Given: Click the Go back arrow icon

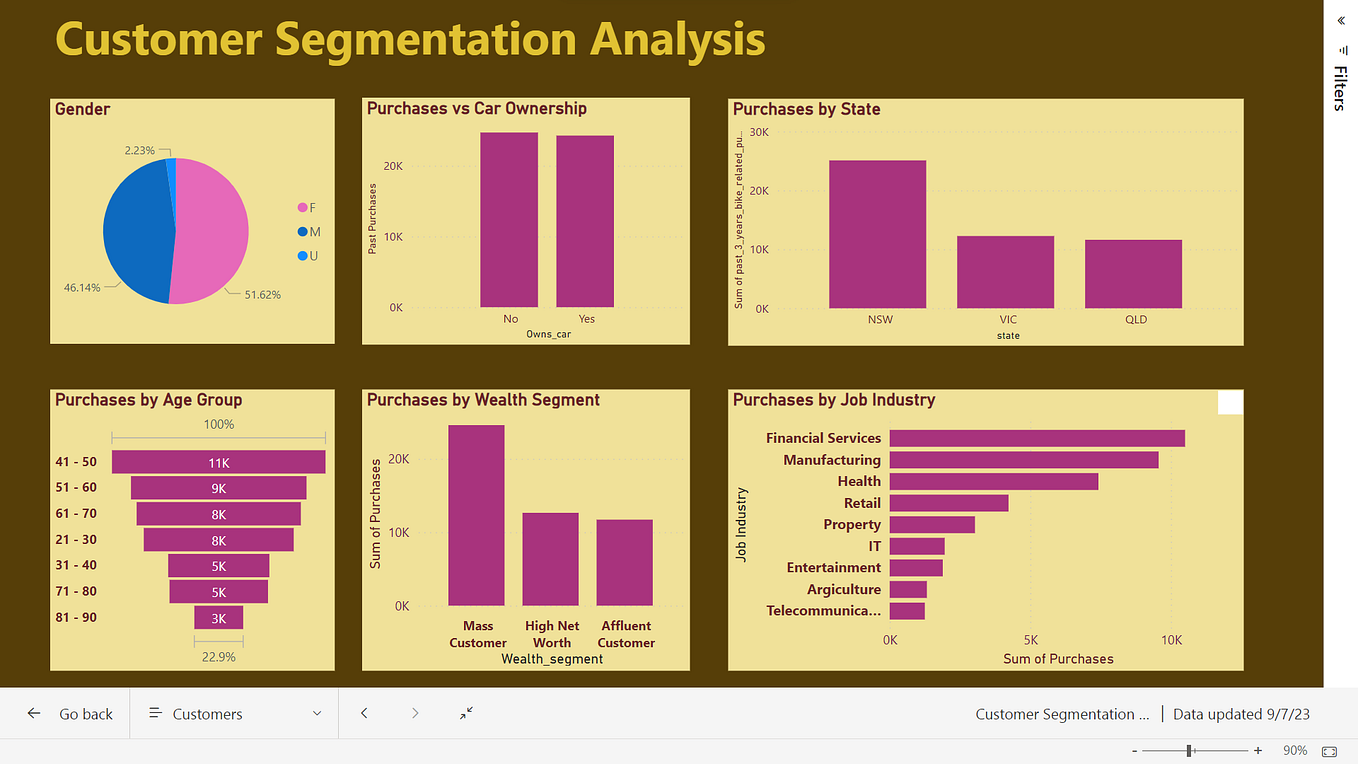Looking at the screenshot, I should click(34, 713).
